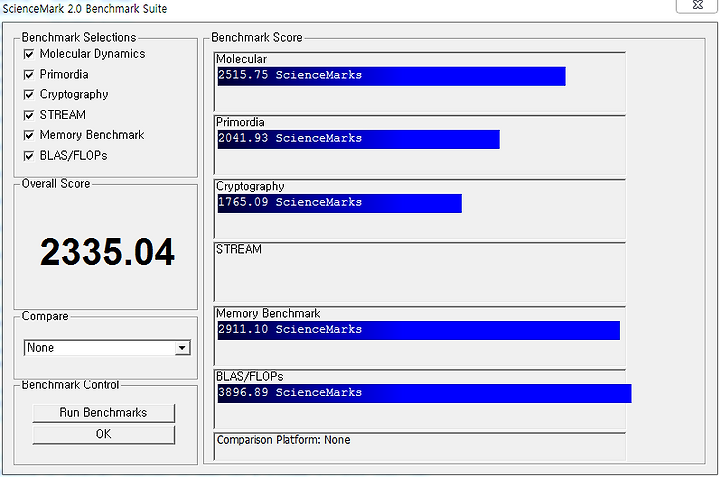Close the ScienceMark window
Screen dimensions: 720x477
(697, 5)
